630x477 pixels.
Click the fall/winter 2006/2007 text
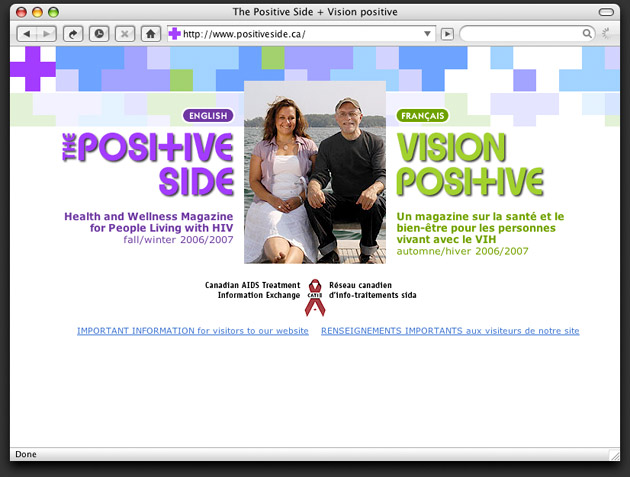click(178, 240)
